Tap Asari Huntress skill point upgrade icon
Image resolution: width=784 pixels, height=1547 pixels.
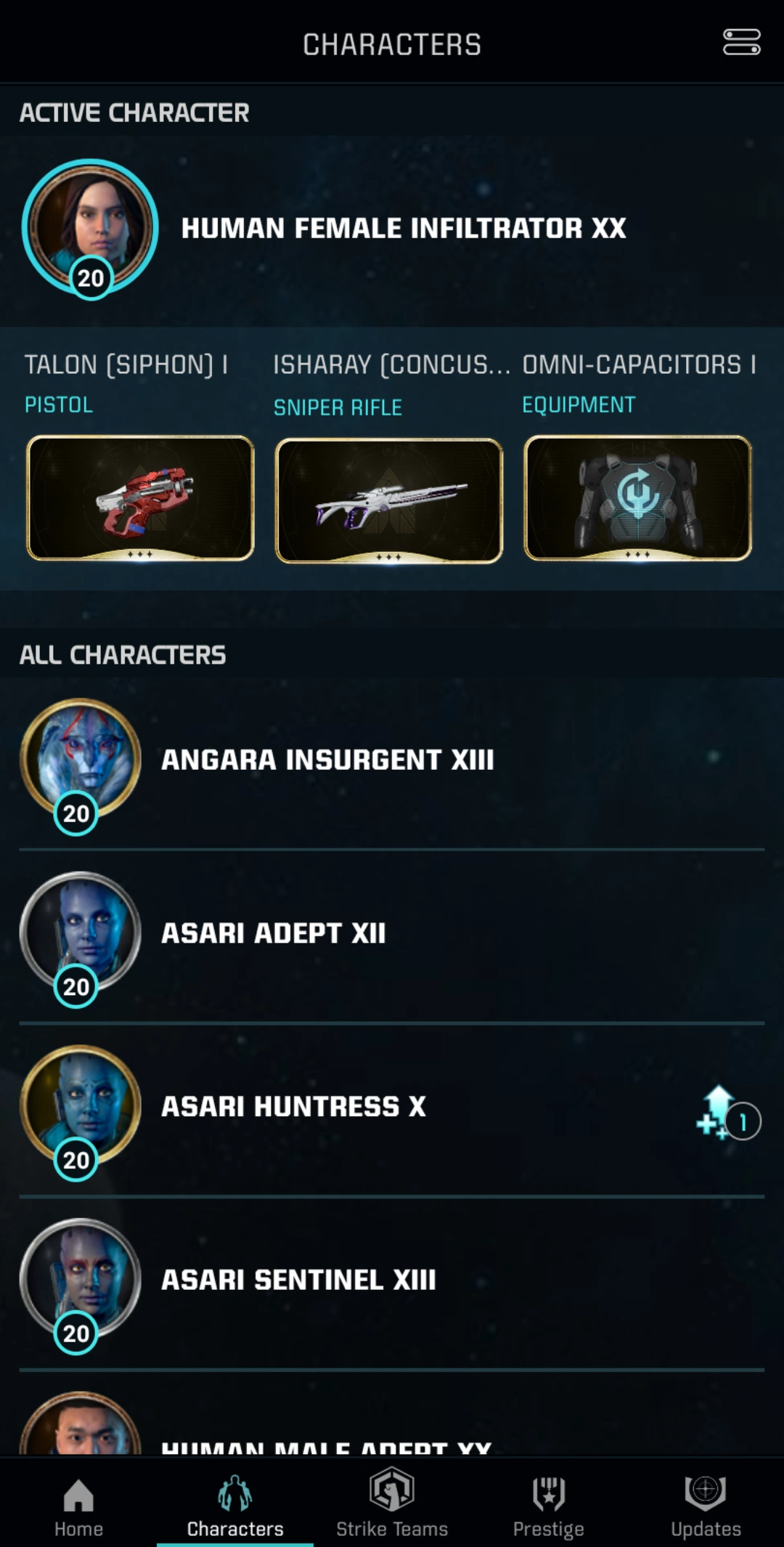pyautogui.click(x=727, y=1113)
